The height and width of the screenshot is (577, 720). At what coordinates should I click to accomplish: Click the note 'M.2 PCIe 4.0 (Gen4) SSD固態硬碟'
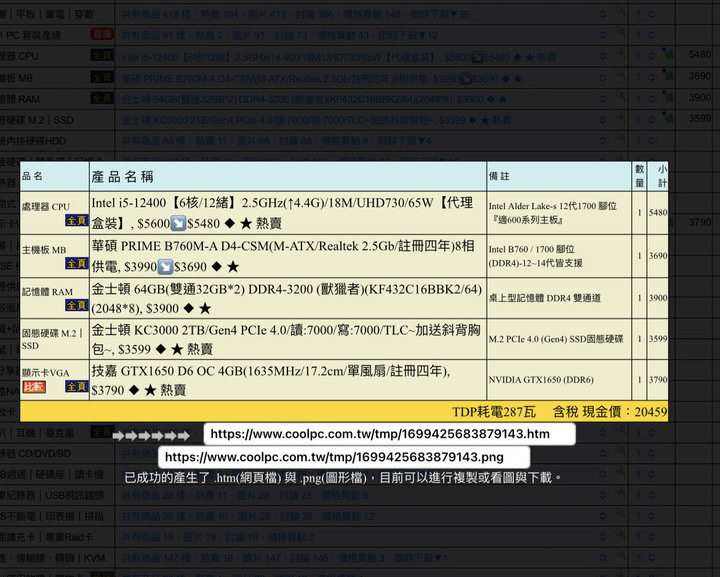(x=556, y=339)
